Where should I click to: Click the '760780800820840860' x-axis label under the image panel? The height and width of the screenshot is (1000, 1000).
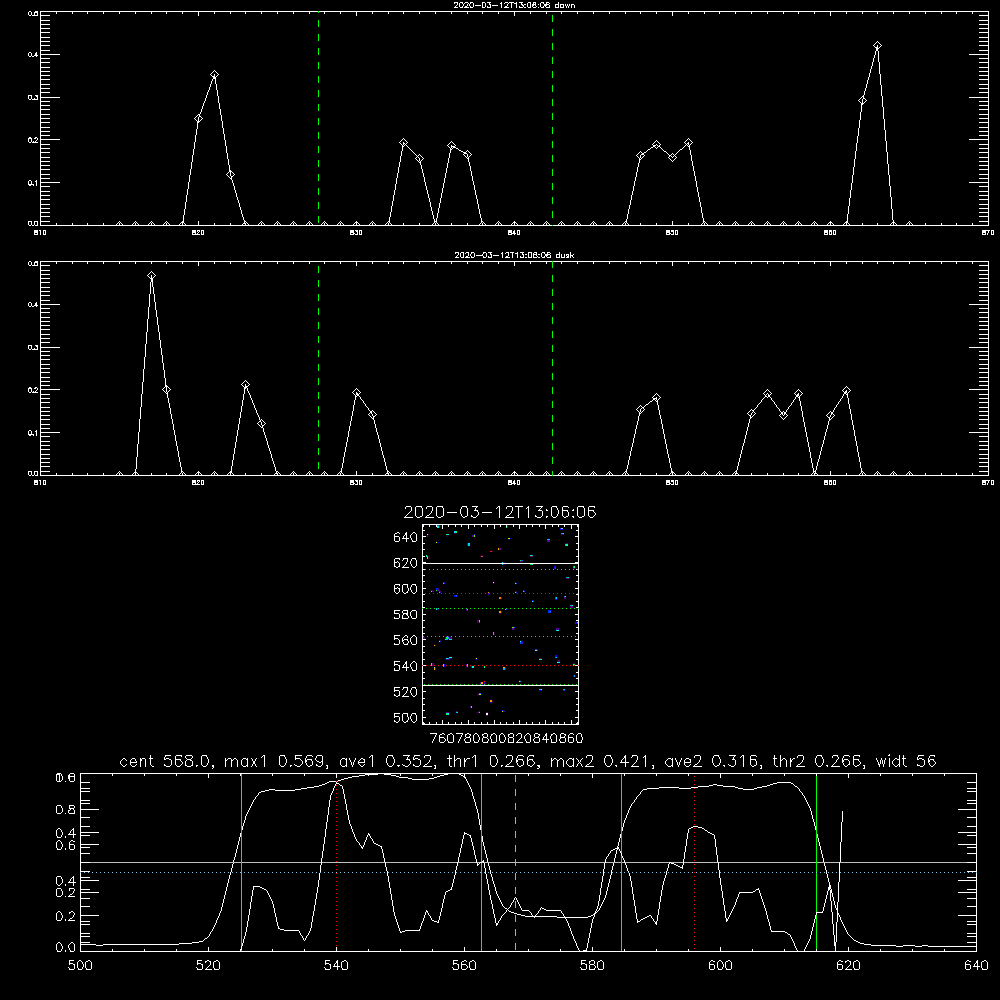tap(507, 739)
